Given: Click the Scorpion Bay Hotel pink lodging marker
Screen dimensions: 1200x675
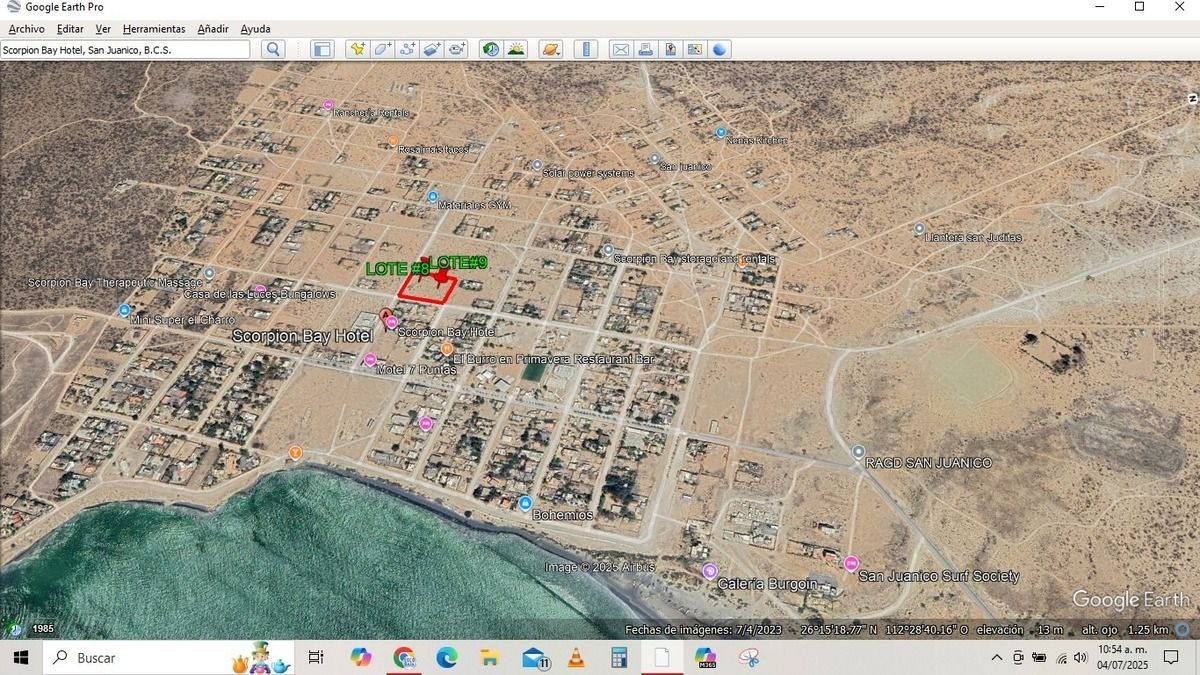Looking at the screenshot, I should coord(392,322).
